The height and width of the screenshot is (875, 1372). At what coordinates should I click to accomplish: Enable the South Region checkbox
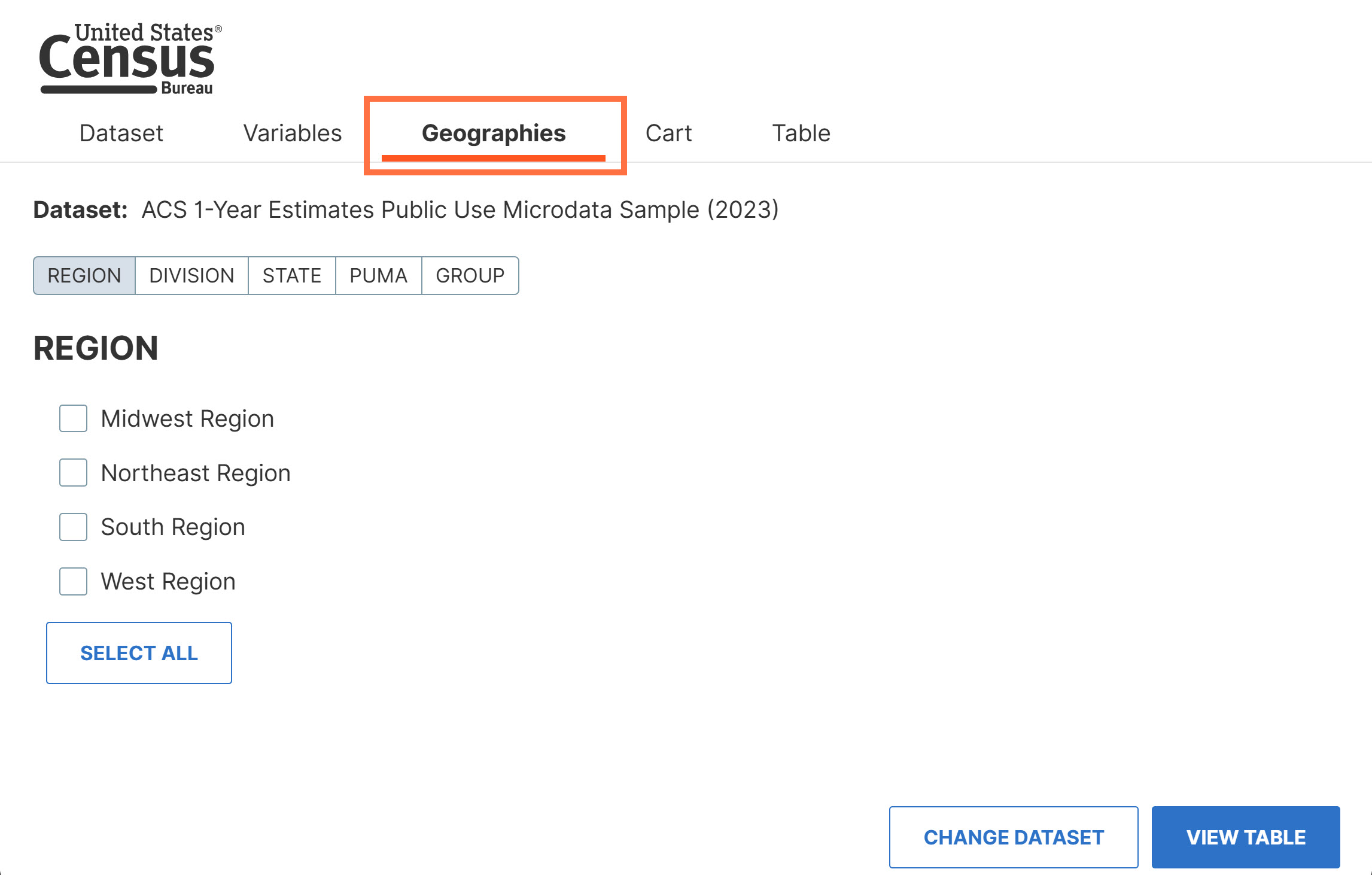[73, 527]
